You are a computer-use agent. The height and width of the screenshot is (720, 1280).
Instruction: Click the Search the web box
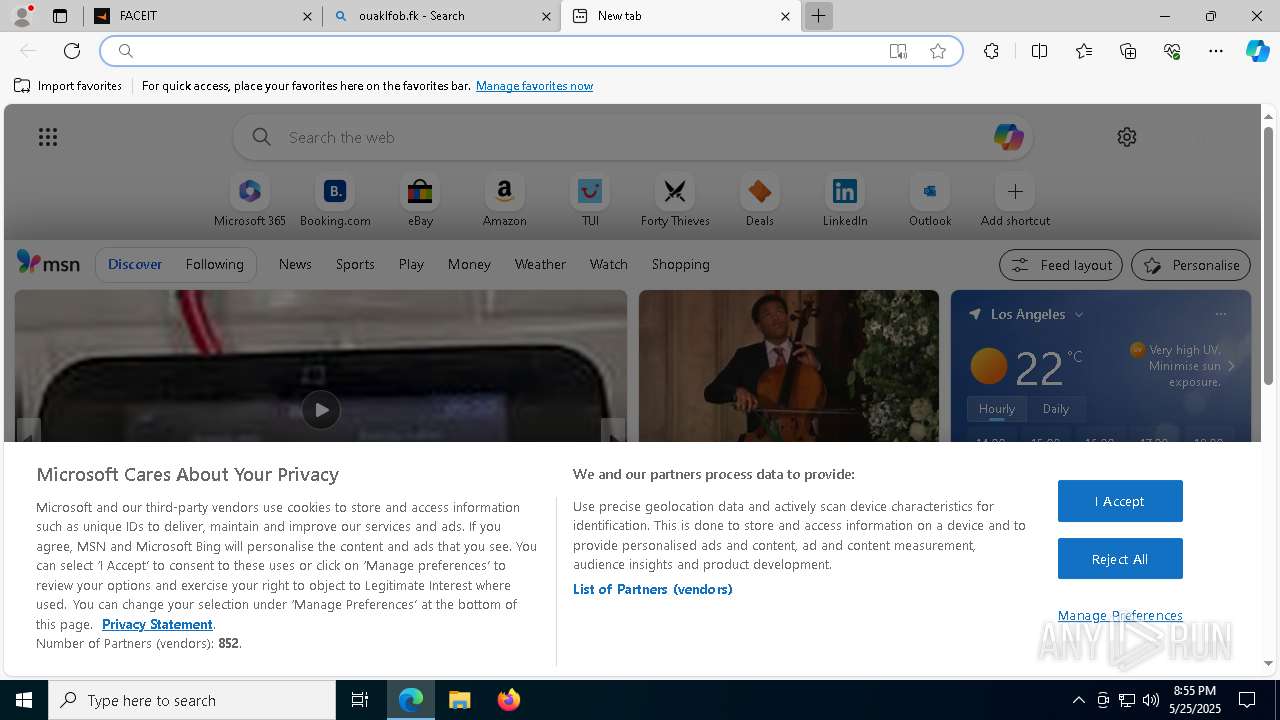click(x=632, y=137)
